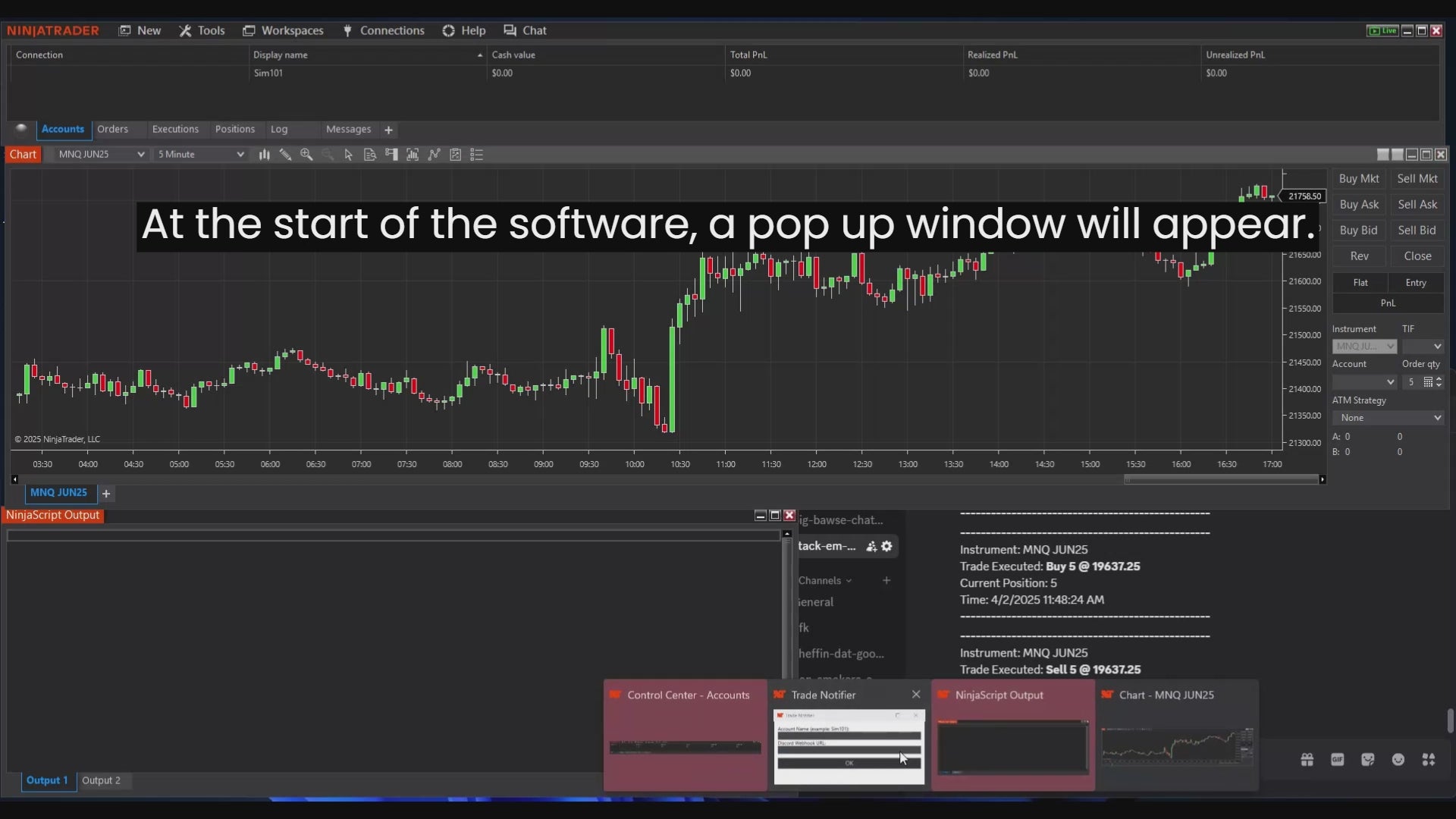The width and height of the screenshot is (1456, 819).
Task: Expand Chart Trader Instrument selector
Action: 1363,347
